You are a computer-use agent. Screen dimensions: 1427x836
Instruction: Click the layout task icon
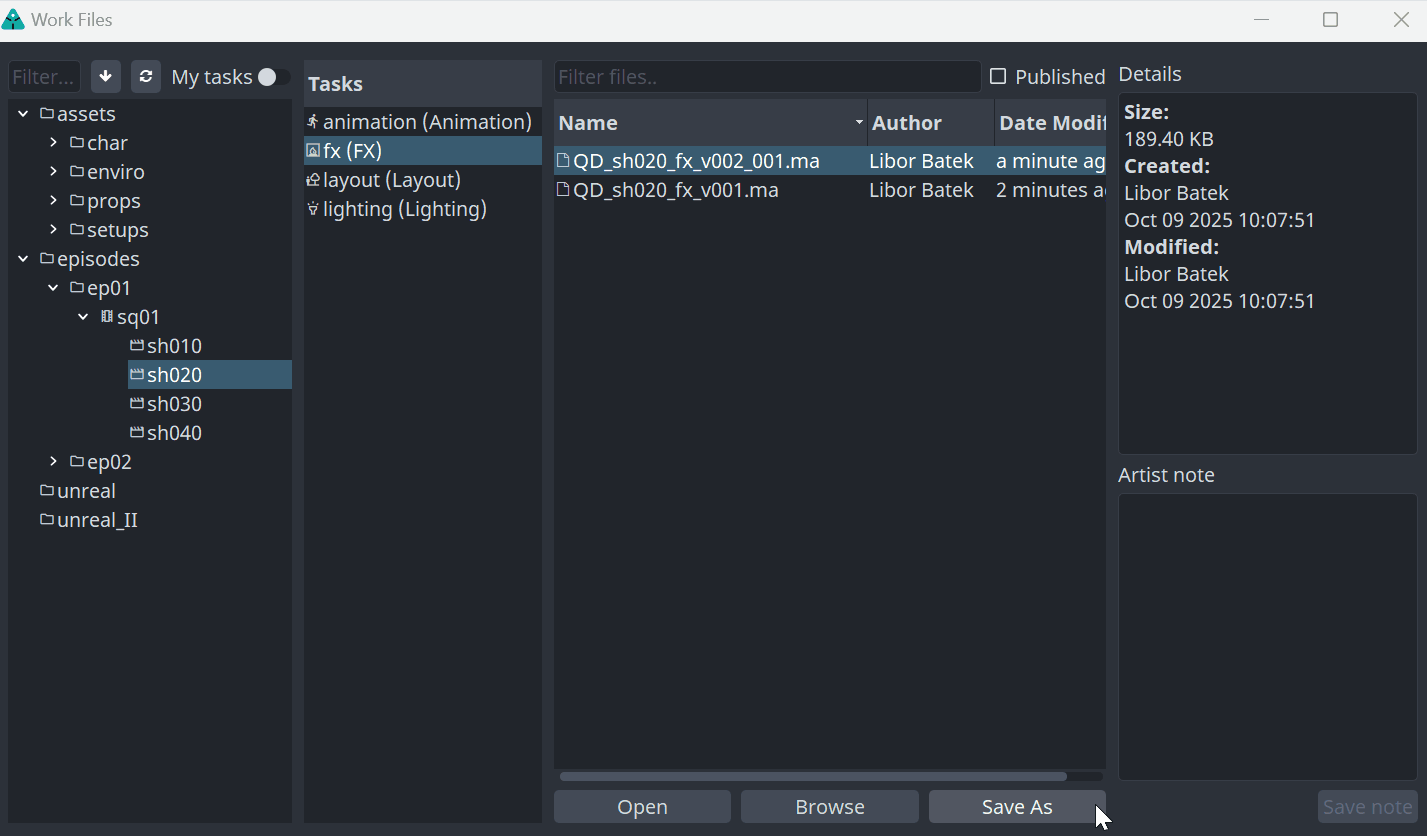click(313, 180)
